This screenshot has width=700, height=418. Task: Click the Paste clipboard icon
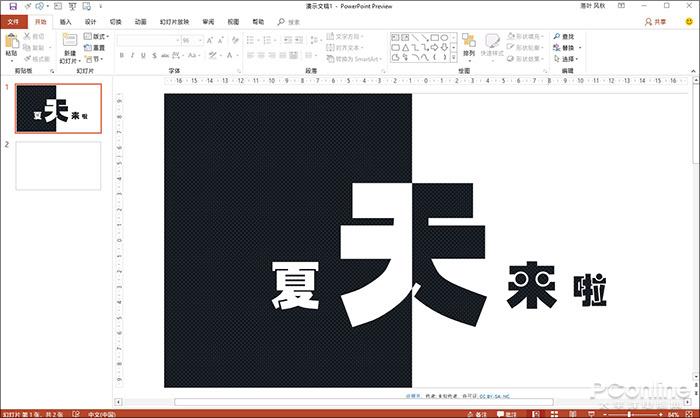pyautogui.click(x=11, y=44)
